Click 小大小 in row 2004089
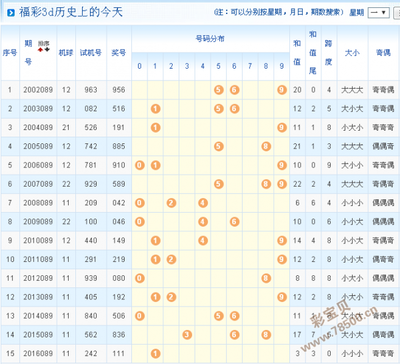The width and height of the screenshot is (400, 364). click(352, 128)
